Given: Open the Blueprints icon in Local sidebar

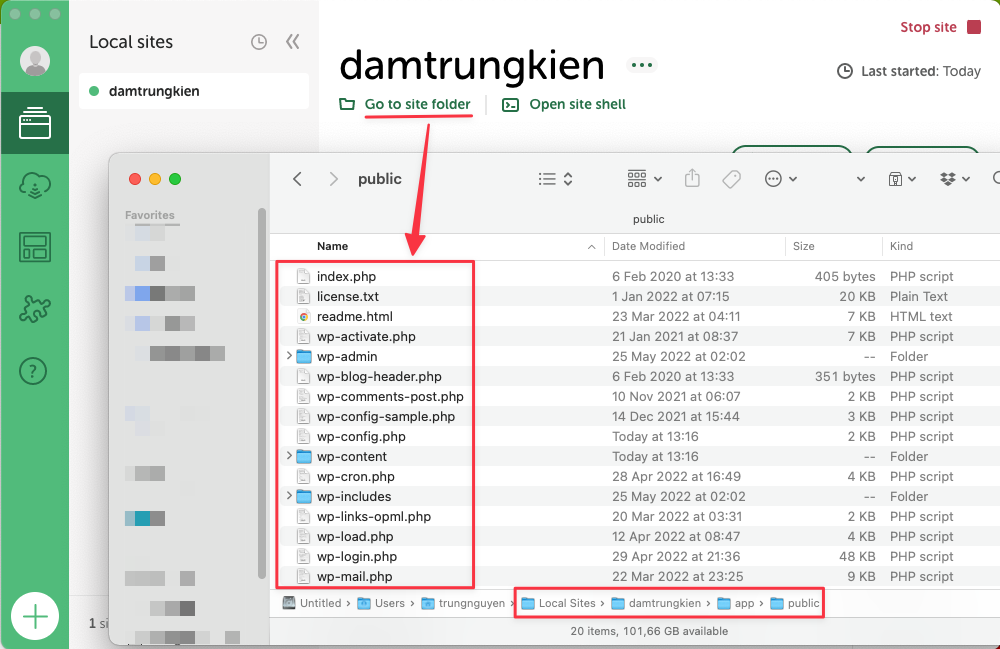Looking at the screenshot, I should [34, 247].
